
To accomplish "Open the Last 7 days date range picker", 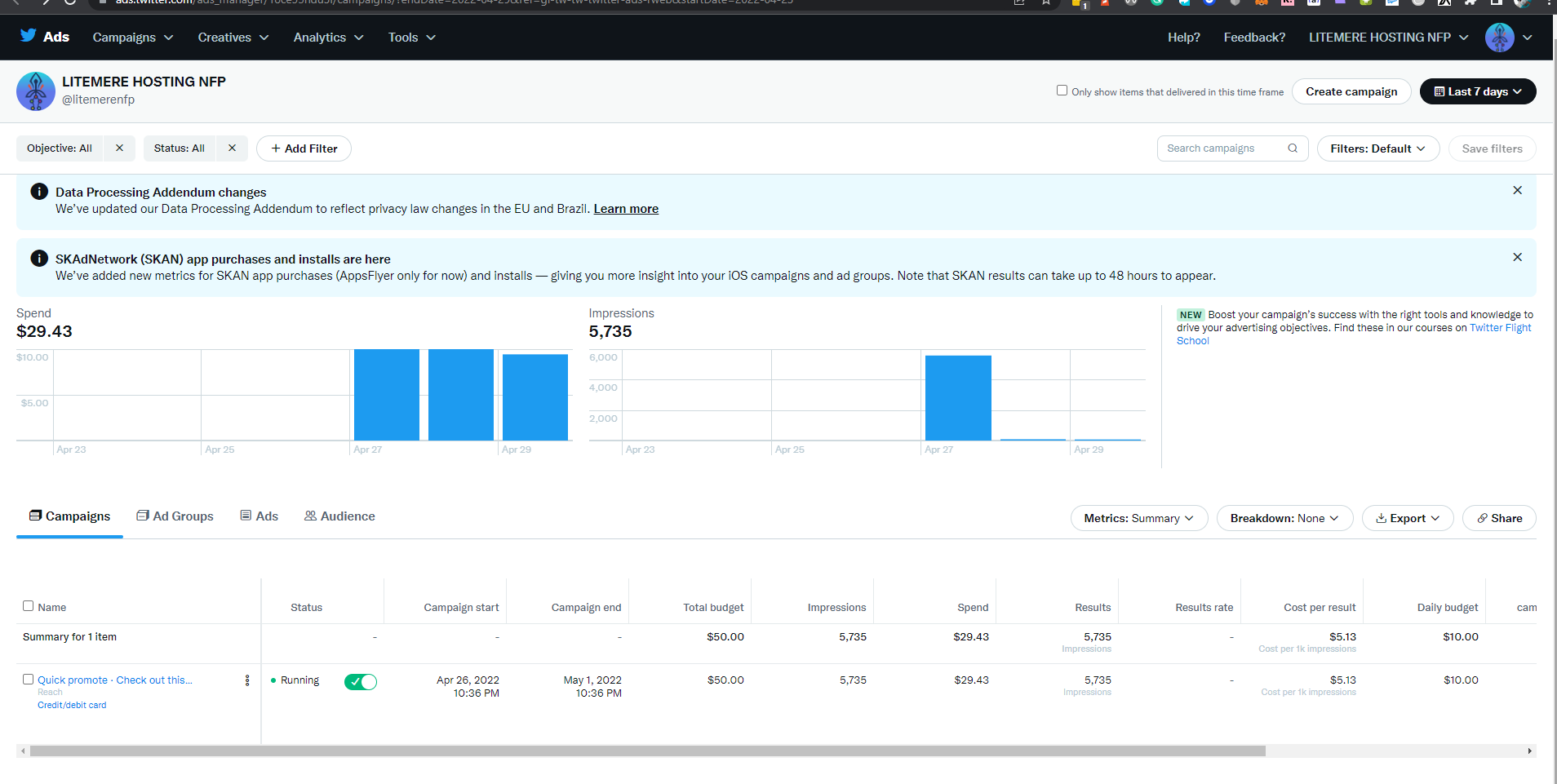I will [1478, 91].
